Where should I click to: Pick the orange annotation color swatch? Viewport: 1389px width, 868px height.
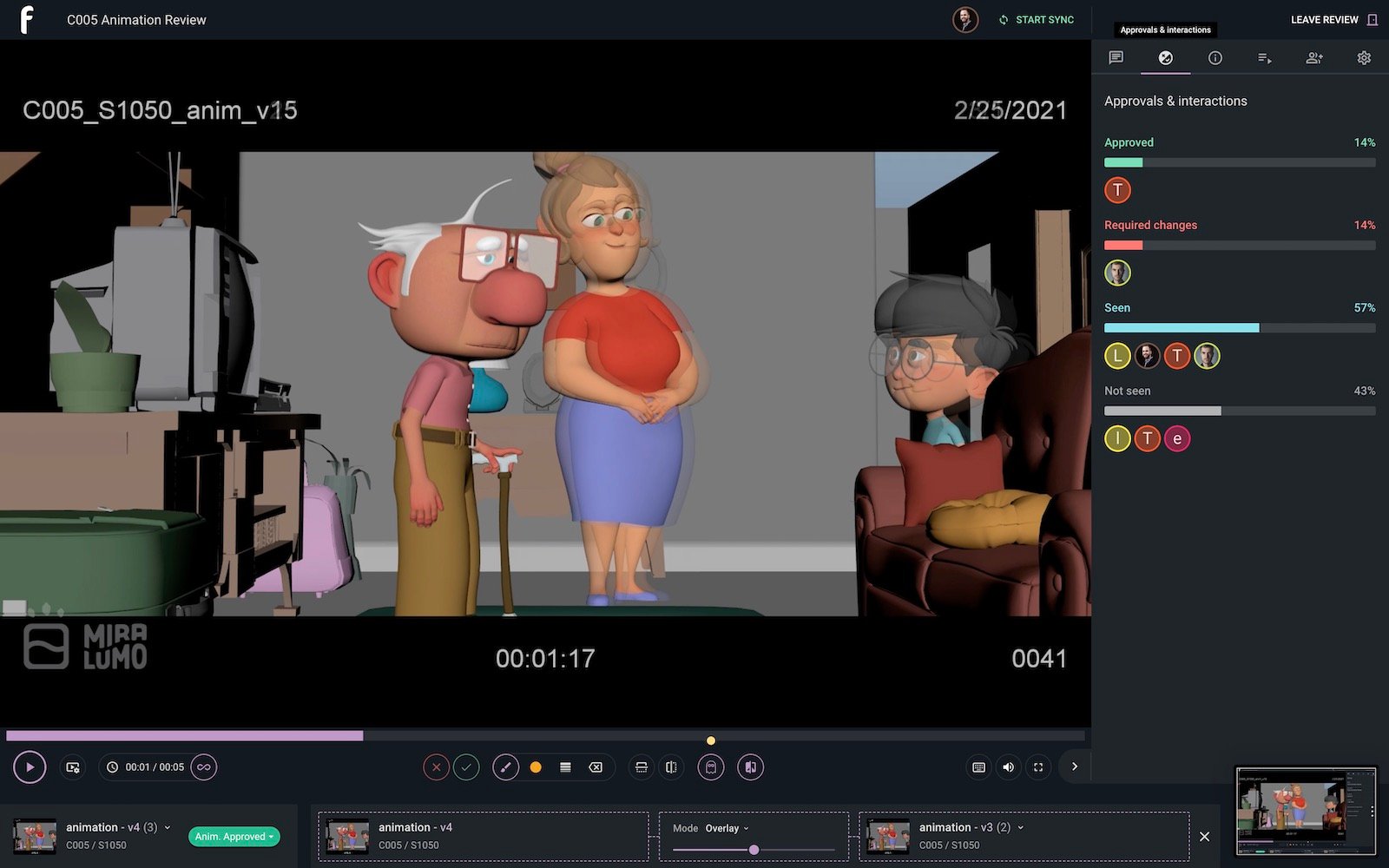tap(536, 767)
